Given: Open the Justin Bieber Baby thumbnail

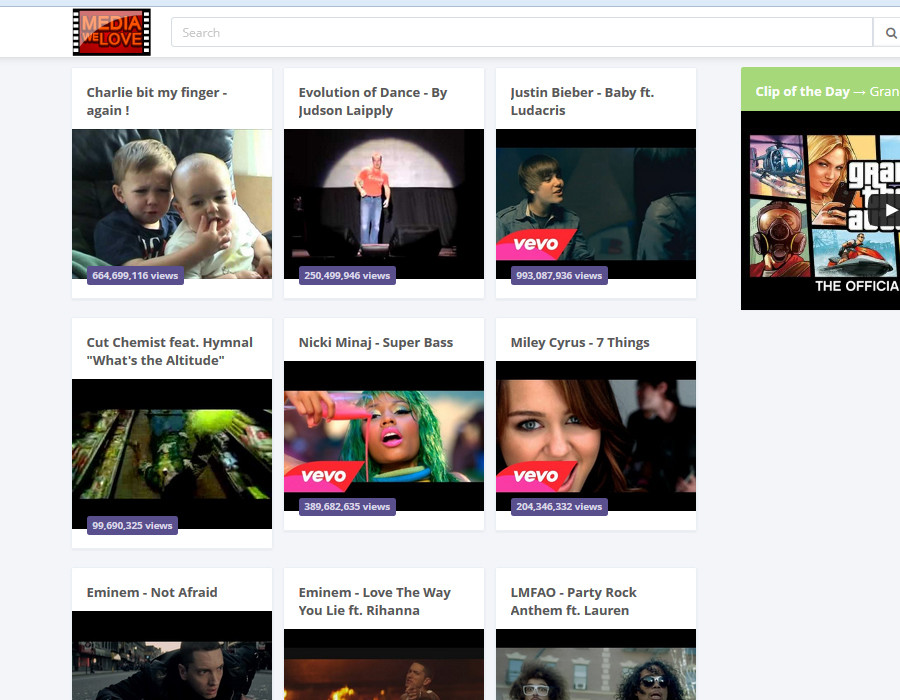Looking at the screenshot, I should pyautogui.click(x=596, y=204).
